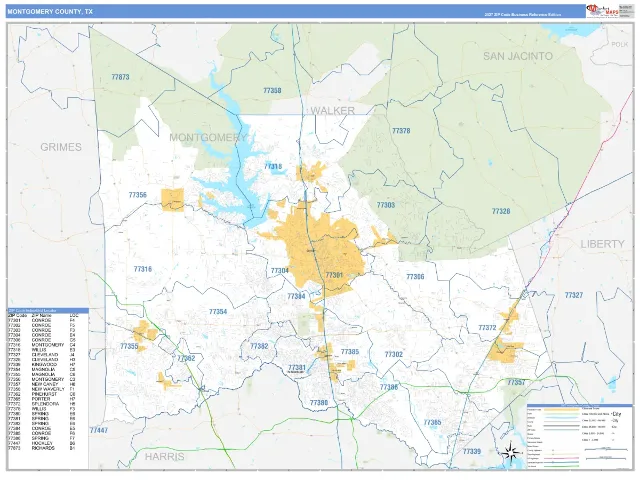The image size is (640, 480).
Task: Click the compass rose near the legend
Action: pos(511,453)
